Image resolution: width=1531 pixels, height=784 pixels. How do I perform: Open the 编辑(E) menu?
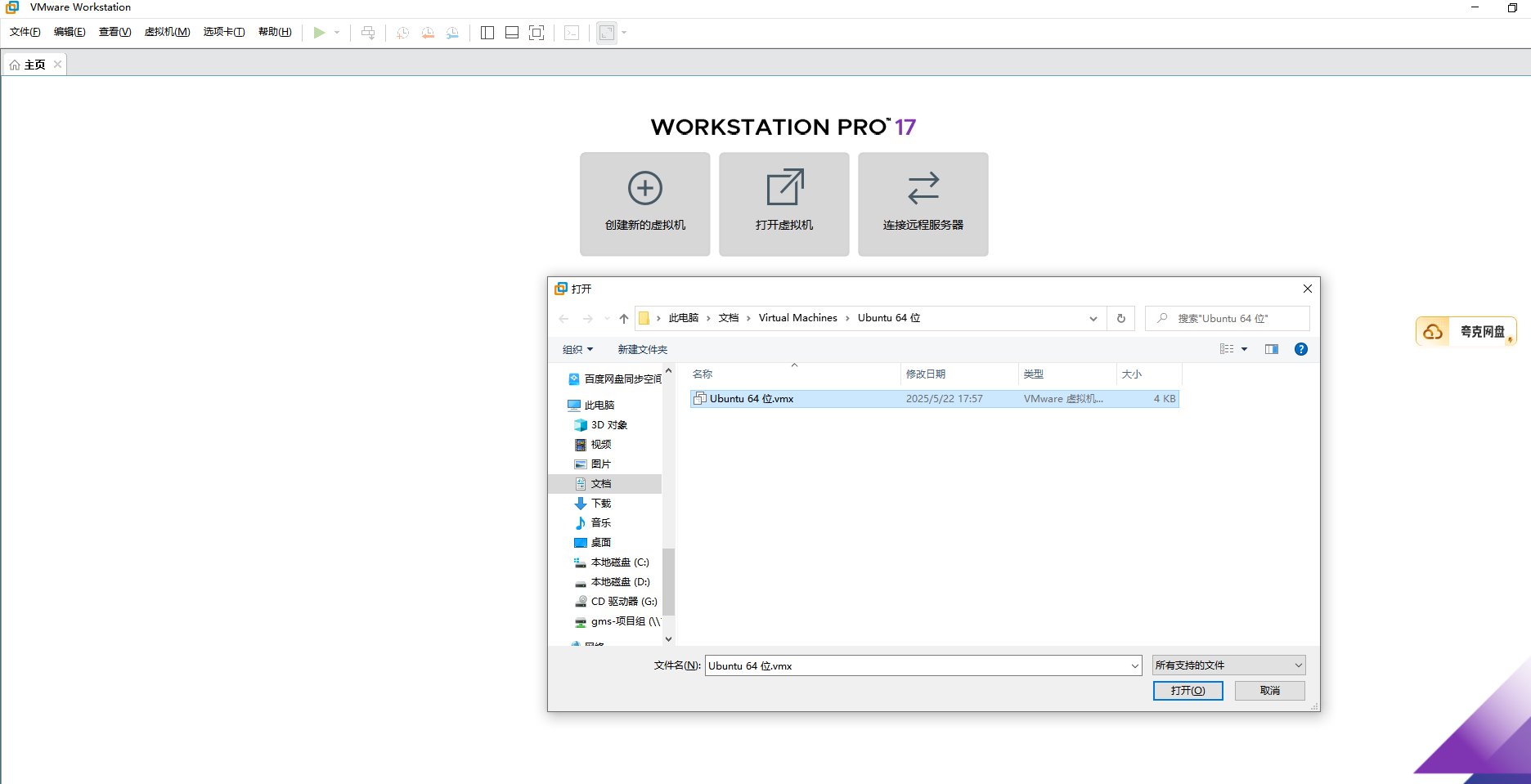pyautogui.click(x=70, y=32)
